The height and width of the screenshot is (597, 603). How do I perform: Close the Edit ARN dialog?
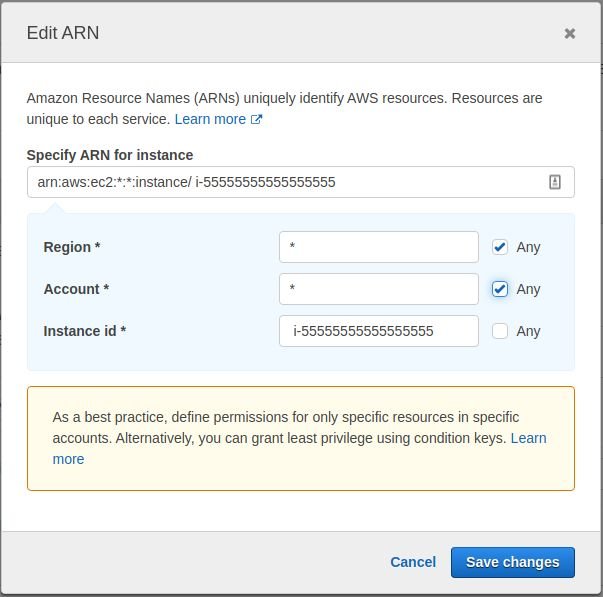570,33
